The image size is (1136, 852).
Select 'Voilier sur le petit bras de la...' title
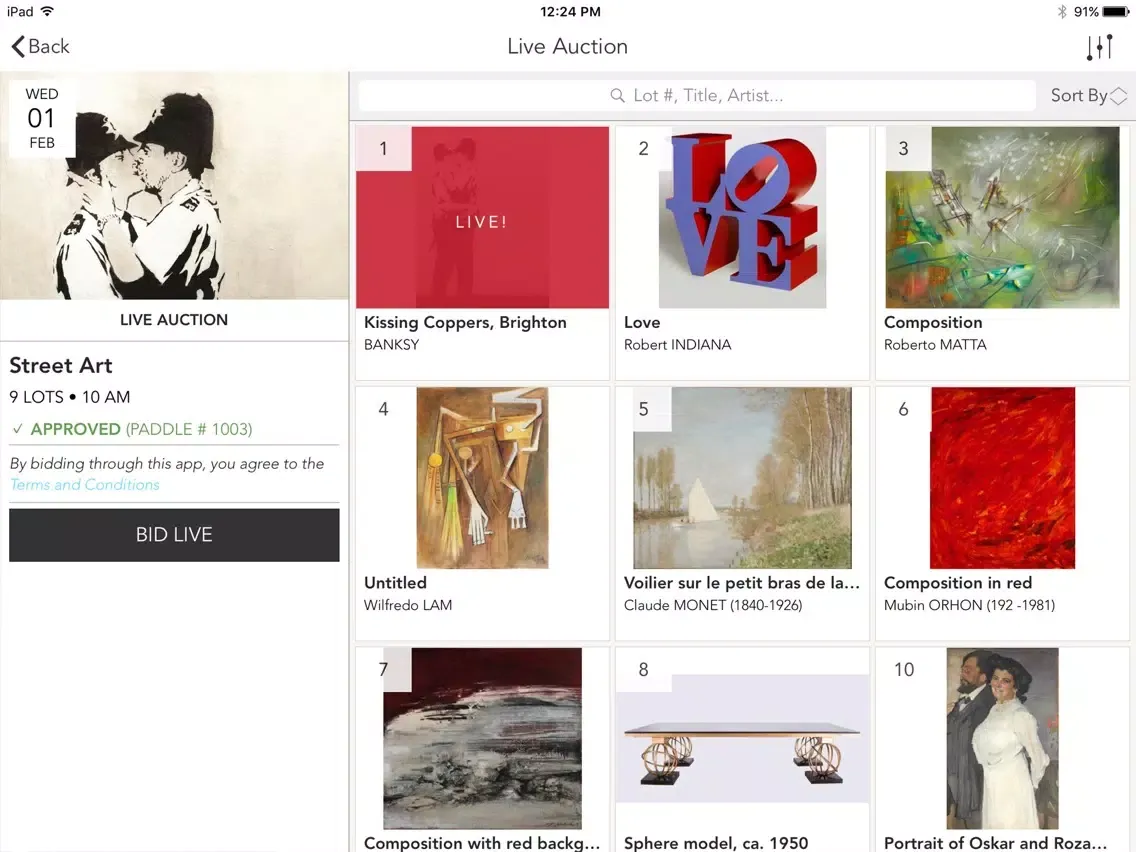pos(742,582)
